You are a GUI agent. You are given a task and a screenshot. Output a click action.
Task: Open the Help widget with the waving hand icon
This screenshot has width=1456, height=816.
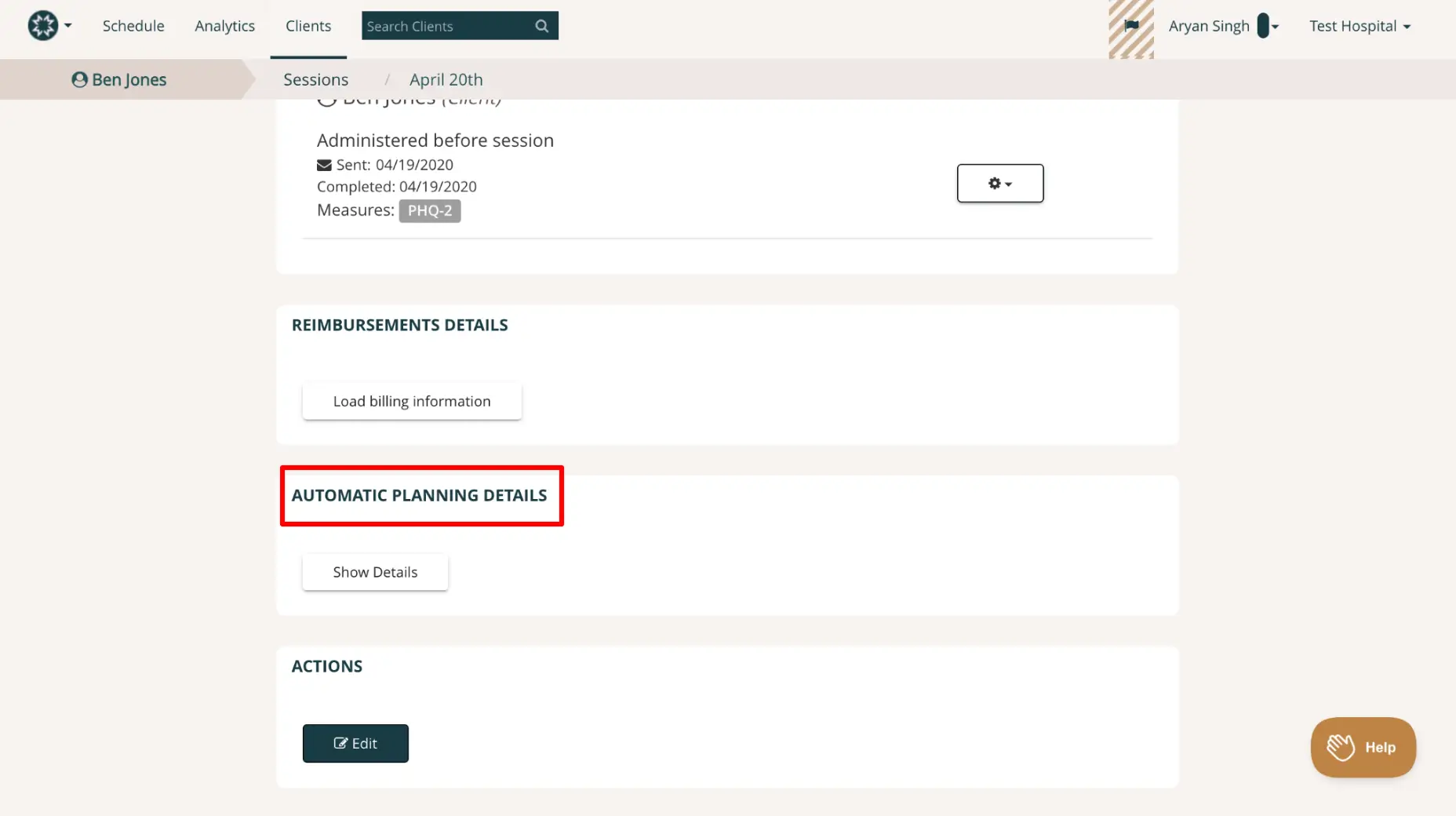[x=1363, y=747]
